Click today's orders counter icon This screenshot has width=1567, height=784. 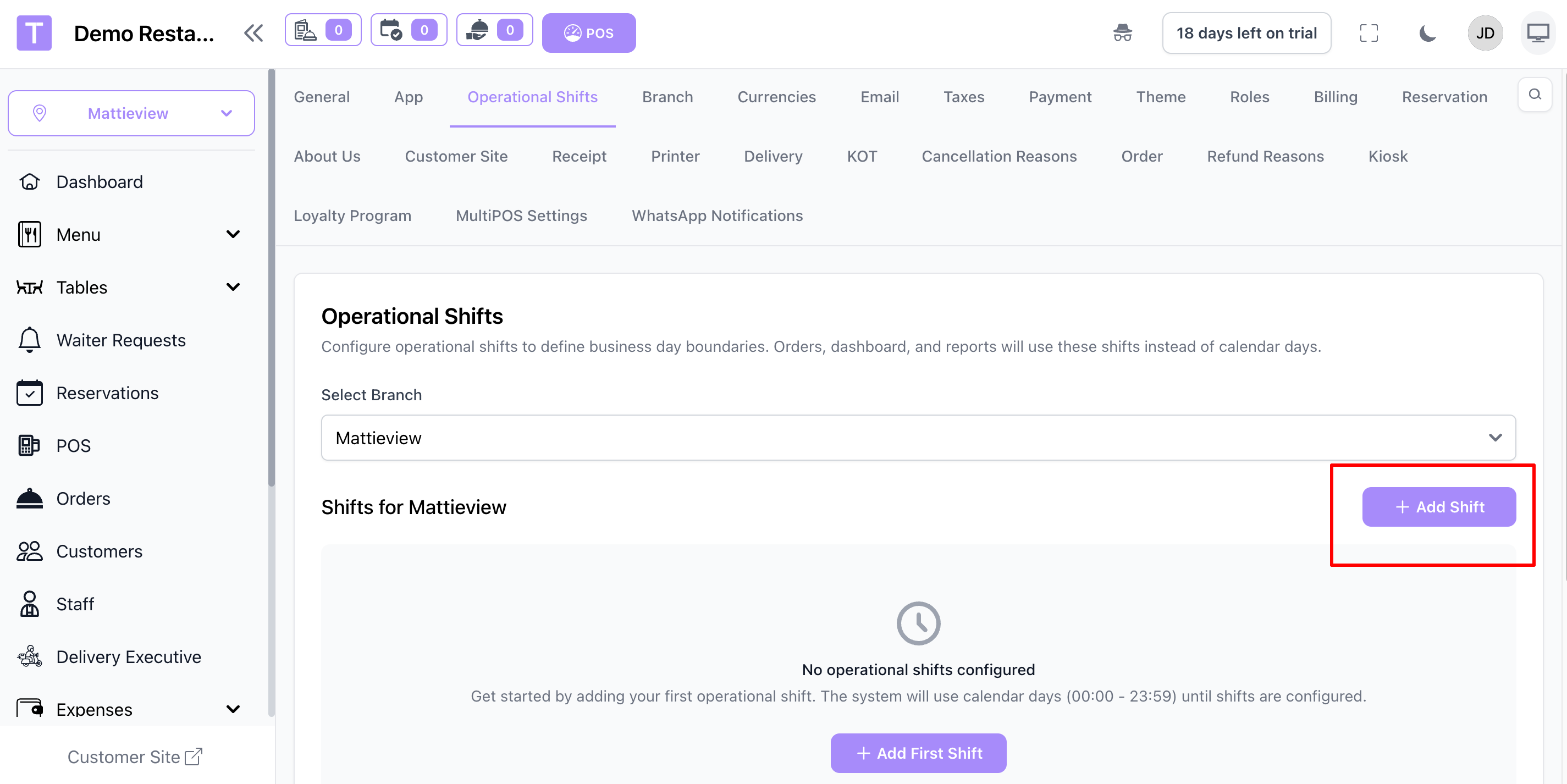pos(323,30)
